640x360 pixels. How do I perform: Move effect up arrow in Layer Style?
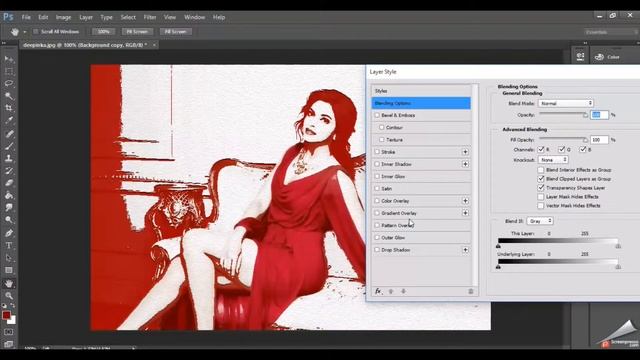click(391, 291)
